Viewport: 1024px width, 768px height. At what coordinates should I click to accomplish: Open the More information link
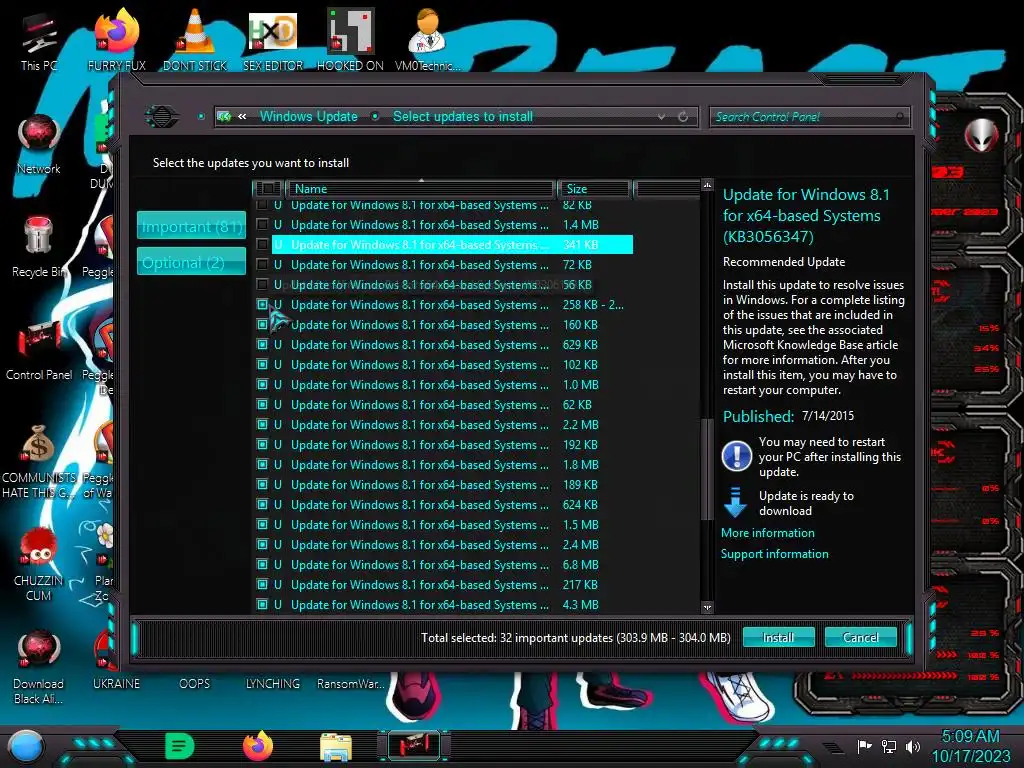[x=767, y=533]
